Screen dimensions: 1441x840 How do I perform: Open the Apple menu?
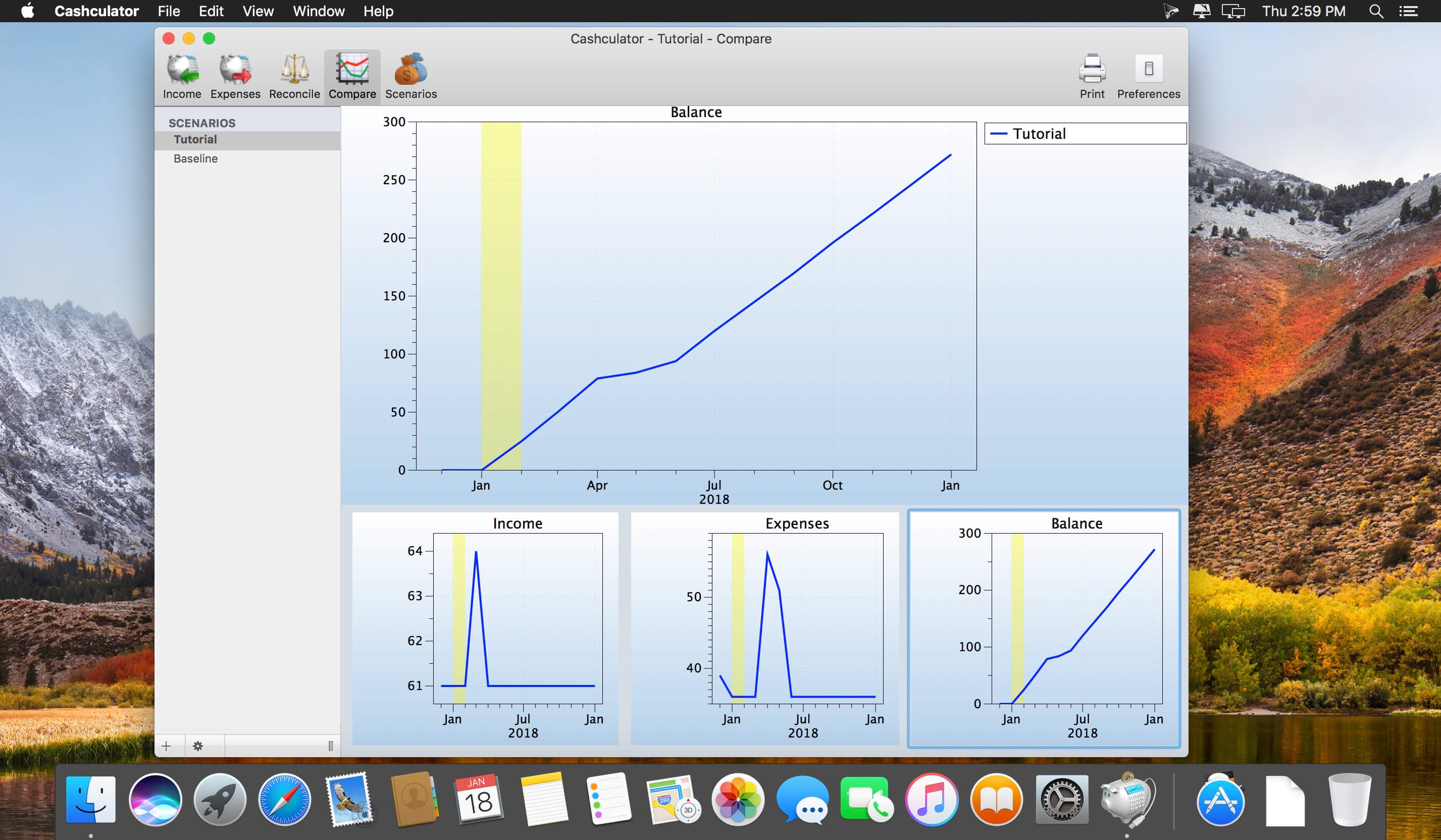click(27, 11)
